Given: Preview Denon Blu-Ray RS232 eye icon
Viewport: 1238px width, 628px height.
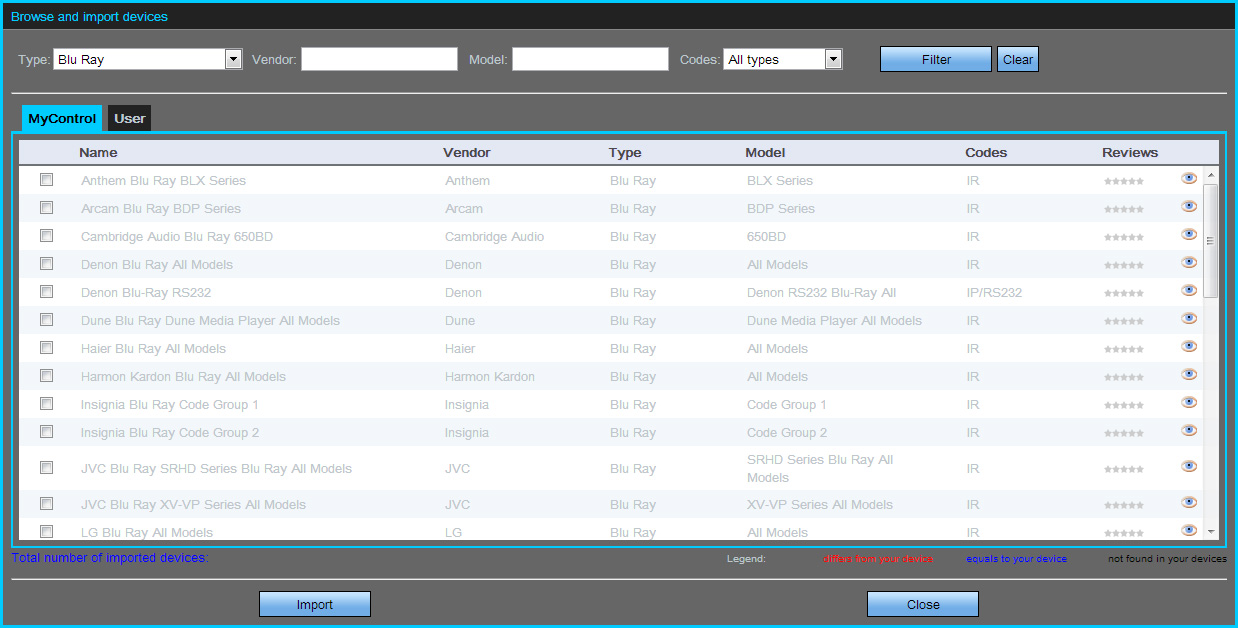Looking at the screenshot, I should click(x=1189, y=290).
